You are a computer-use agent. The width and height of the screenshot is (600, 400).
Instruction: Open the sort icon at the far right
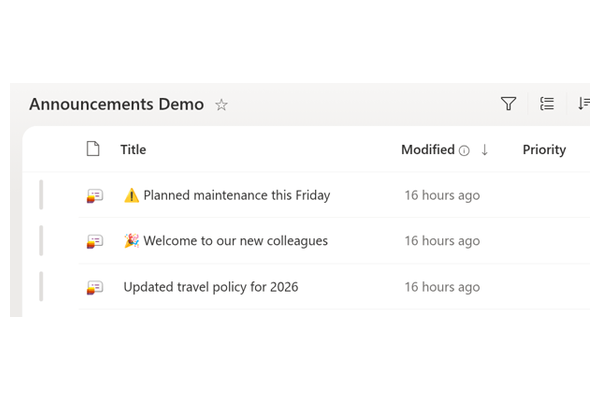coord(584,103)
